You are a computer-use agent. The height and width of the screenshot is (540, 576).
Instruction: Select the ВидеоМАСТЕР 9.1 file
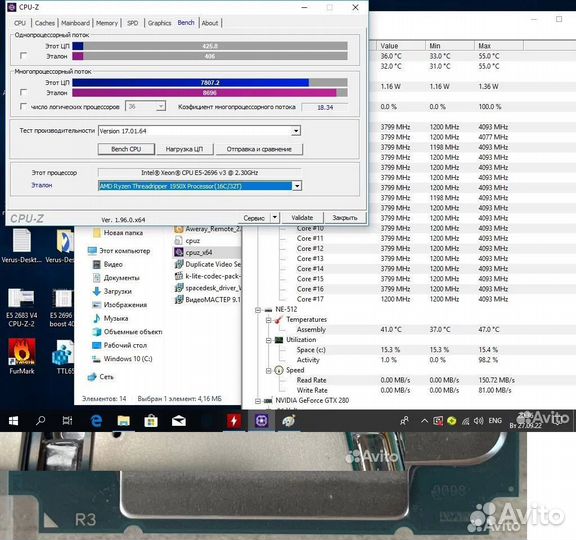[208, 299]
